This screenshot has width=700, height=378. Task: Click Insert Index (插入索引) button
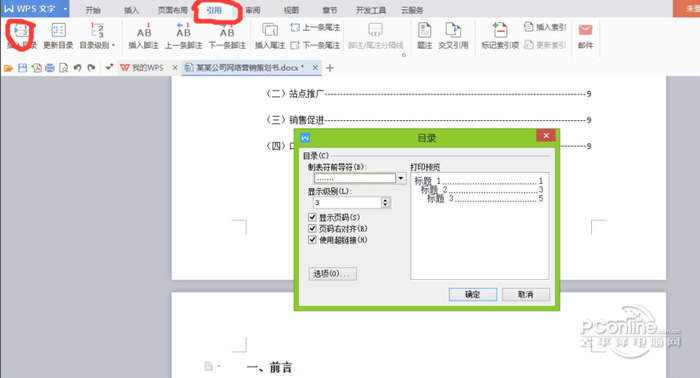click(x=545, y=27)
